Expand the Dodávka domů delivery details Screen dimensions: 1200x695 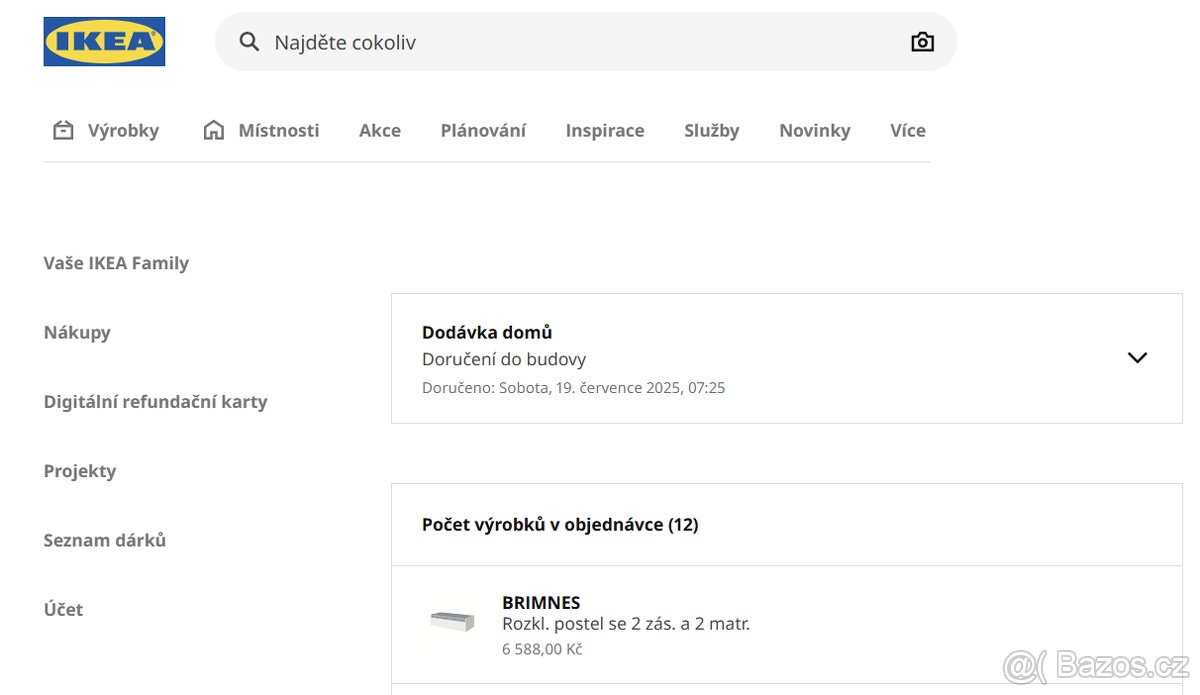point(1137,357)
